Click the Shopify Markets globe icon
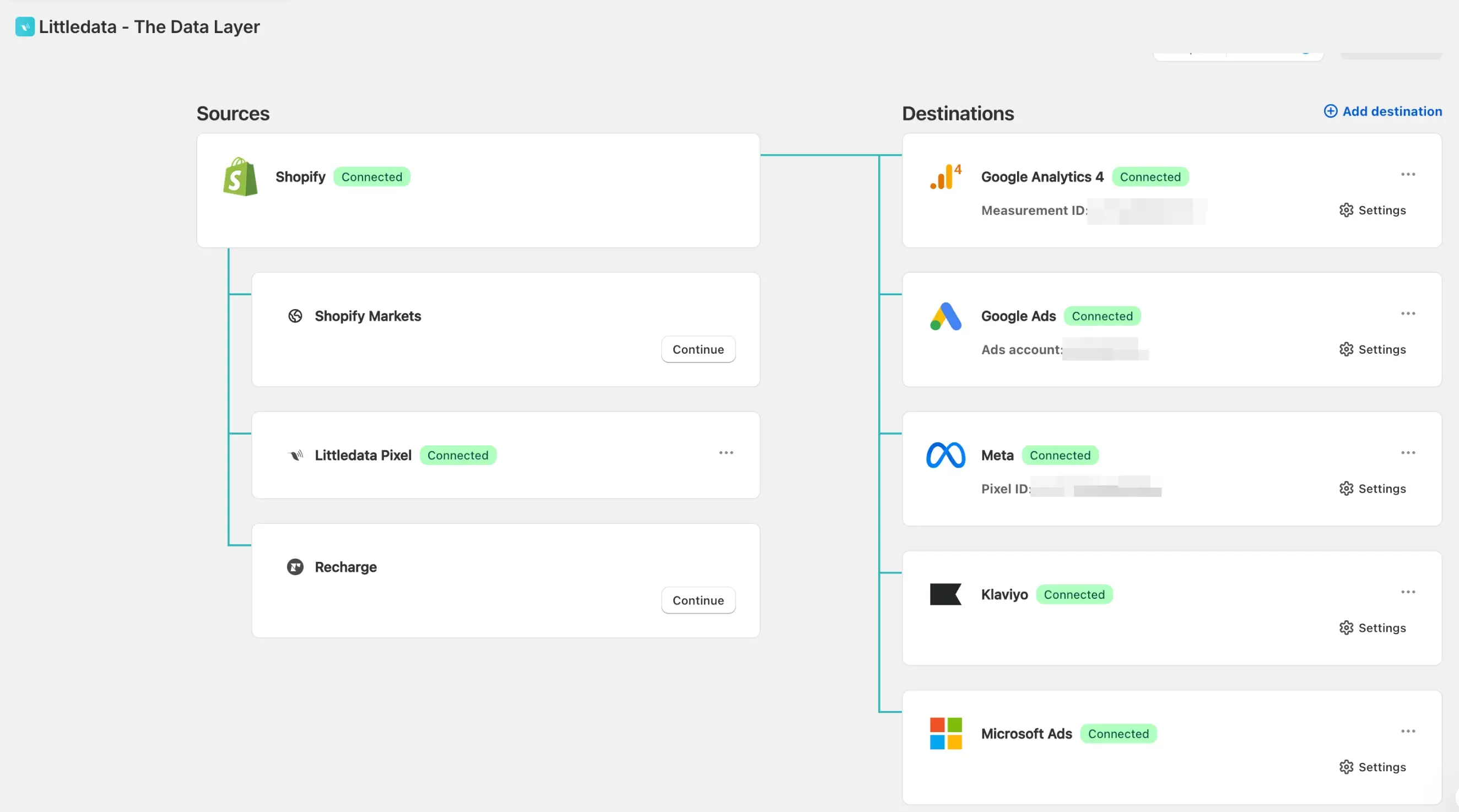Image resolution: width=1459 pixels, height=812 pixels. [295, 316]
